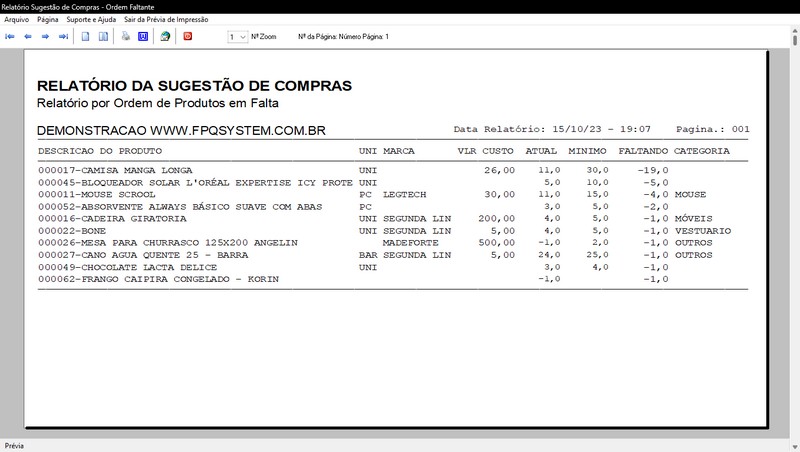800x452 pixels.
Task: Click the Prévia status bar label
Action: (x=14, y=446)
